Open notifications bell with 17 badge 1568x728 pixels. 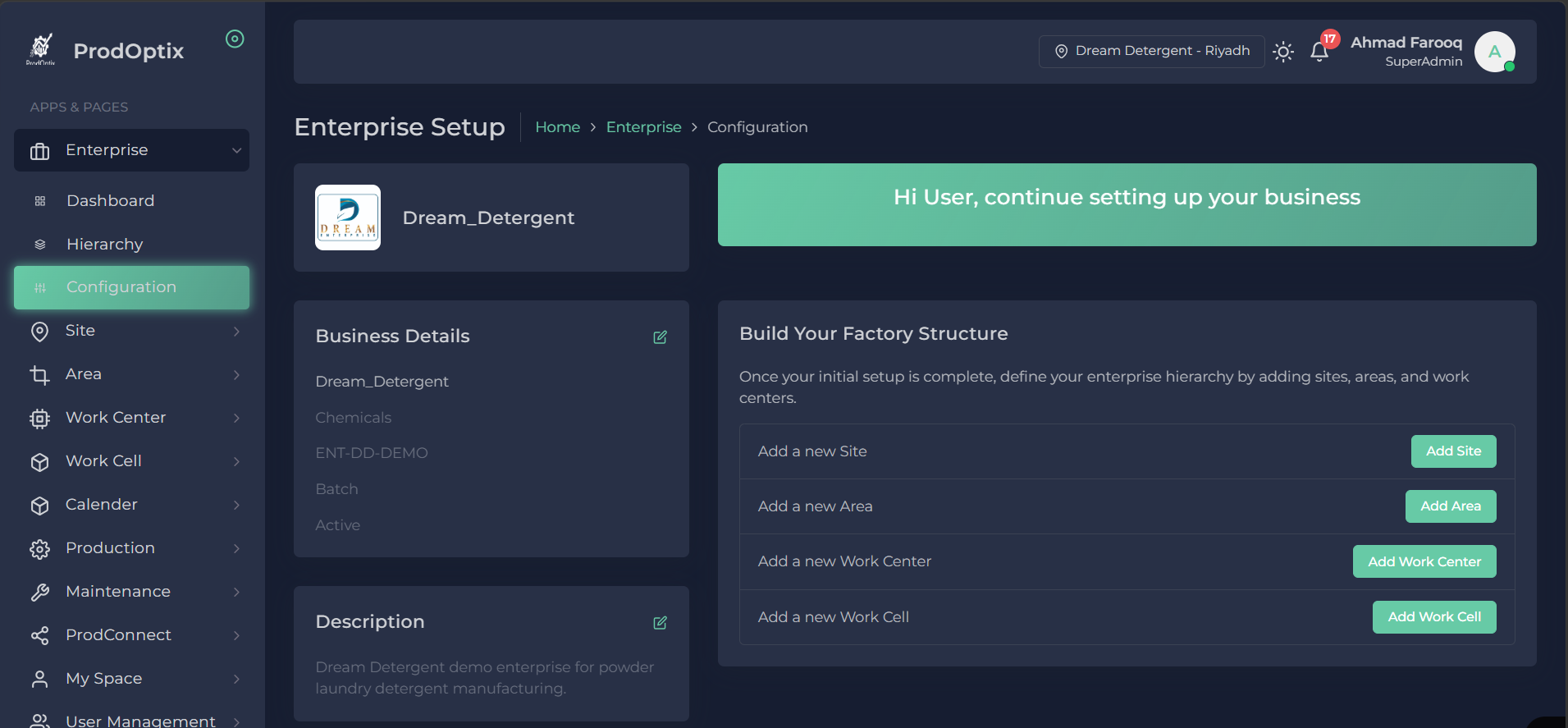pyautogui.click(x=1319, y=52)
